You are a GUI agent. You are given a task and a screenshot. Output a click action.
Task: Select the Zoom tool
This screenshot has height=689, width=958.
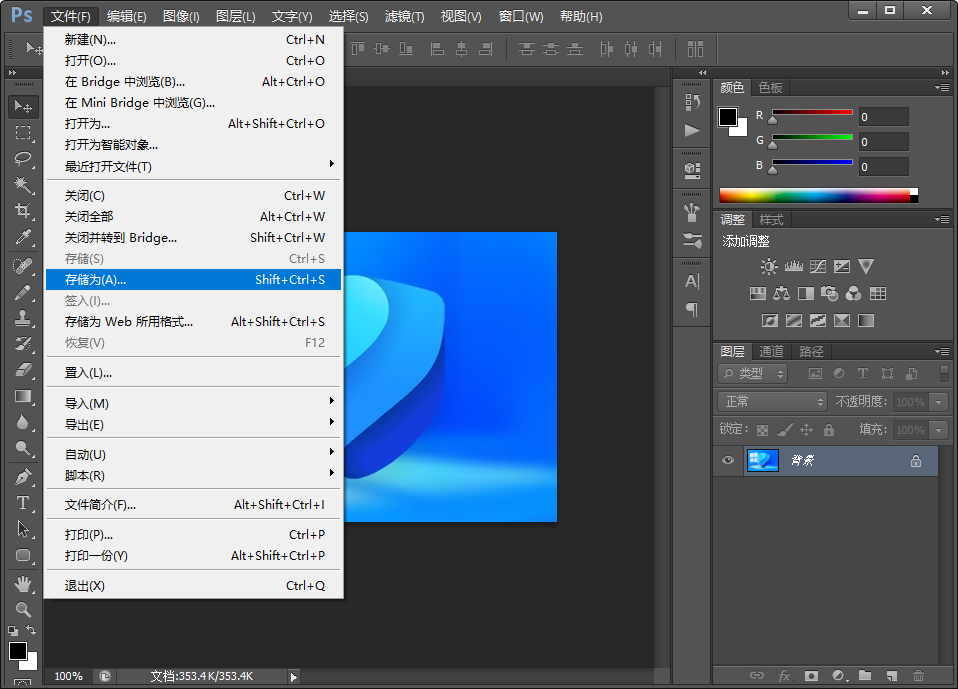[x=23, y=609]
